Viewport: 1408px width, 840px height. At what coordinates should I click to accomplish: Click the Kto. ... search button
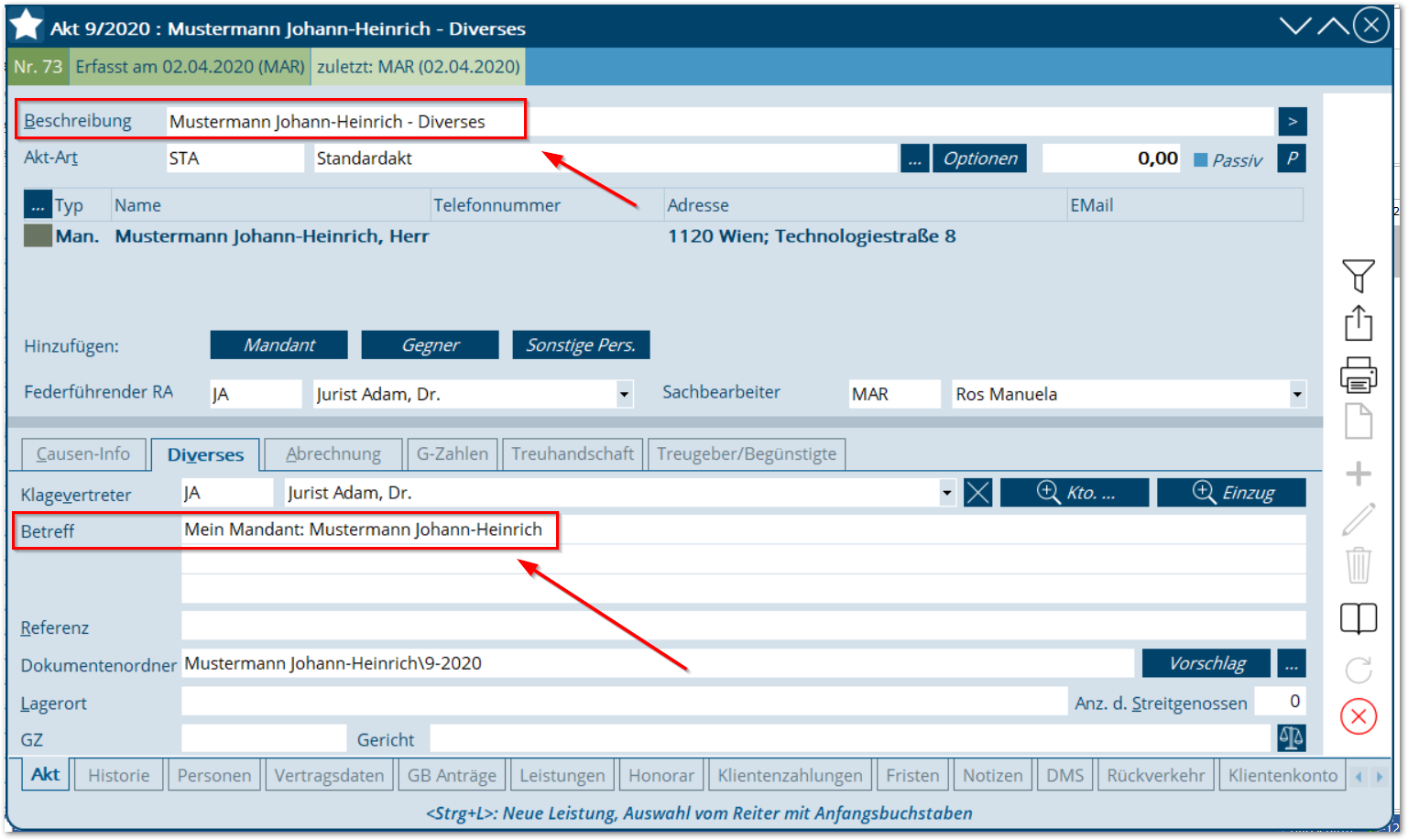click(1075, 493)
